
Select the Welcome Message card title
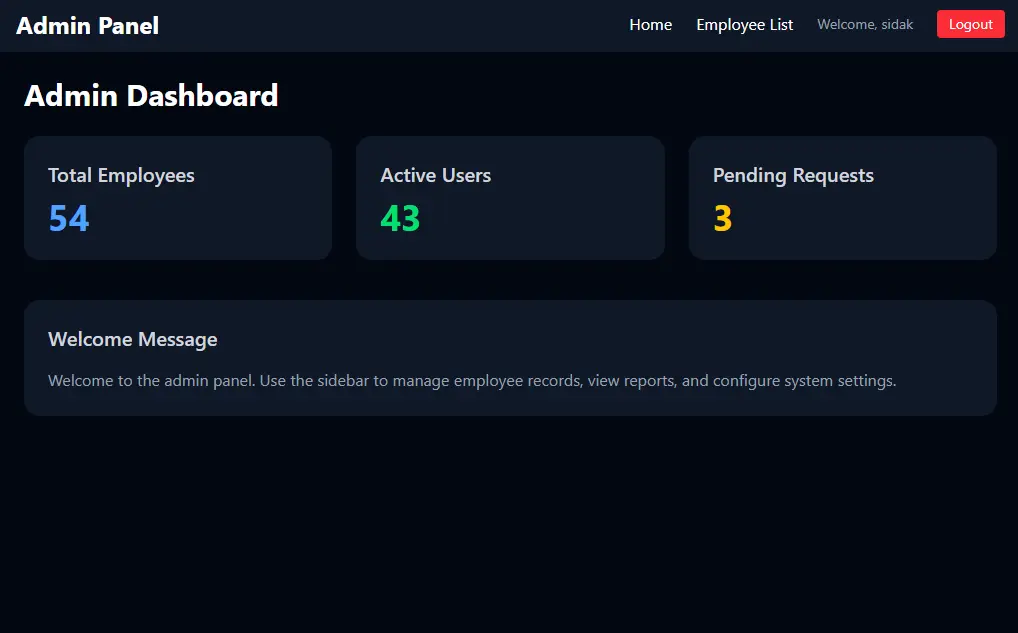pyautogui.click(x=133, y=339)
